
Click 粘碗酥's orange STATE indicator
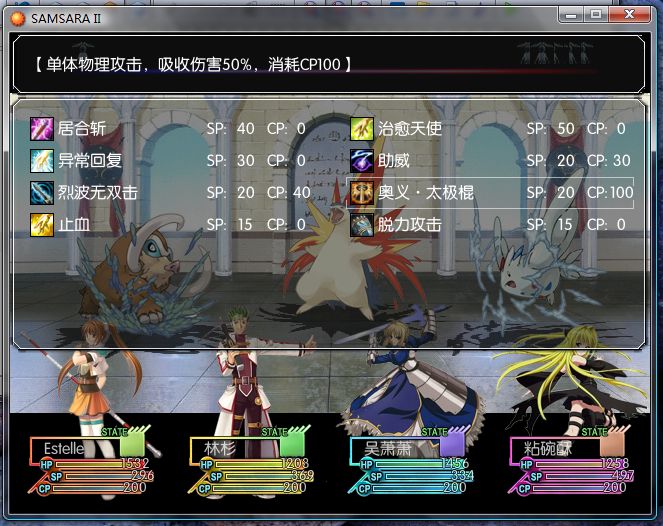tap(612, 445)
